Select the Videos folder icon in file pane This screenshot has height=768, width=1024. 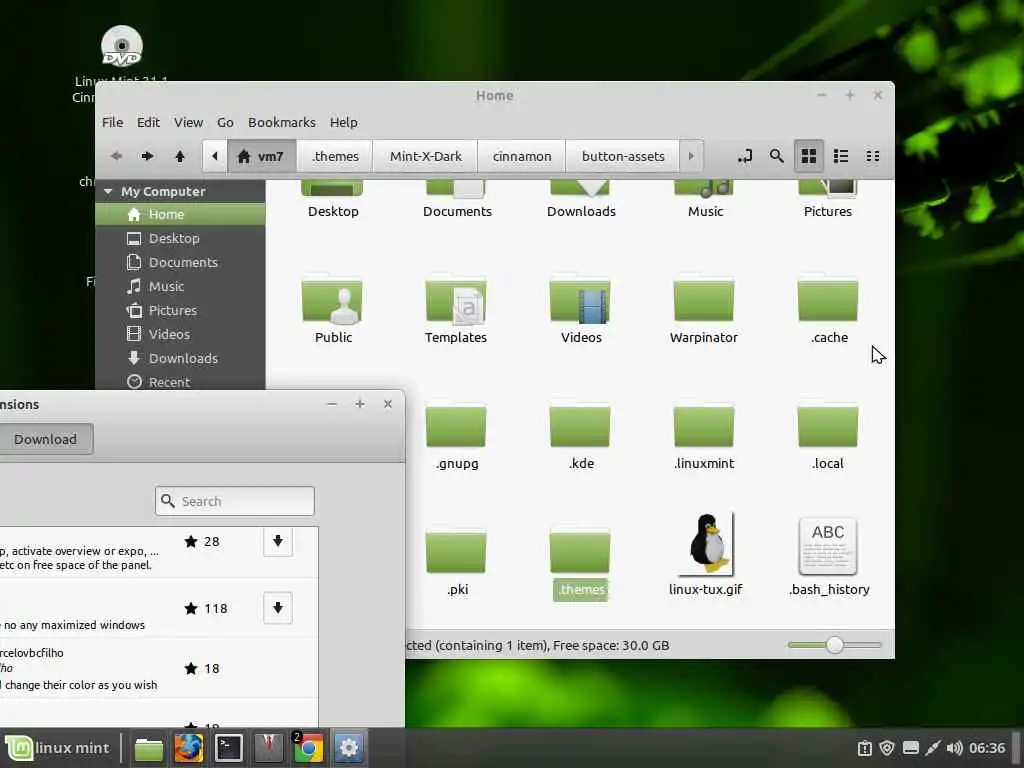(x=580, y=301)
